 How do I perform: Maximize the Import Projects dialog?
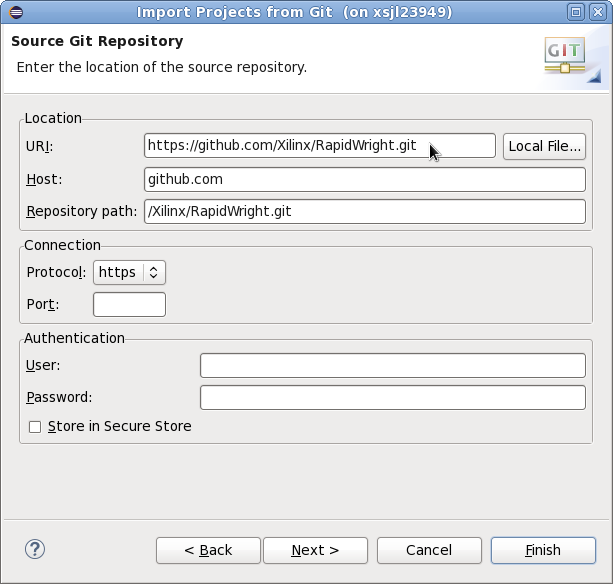click(x=576, y=12)
